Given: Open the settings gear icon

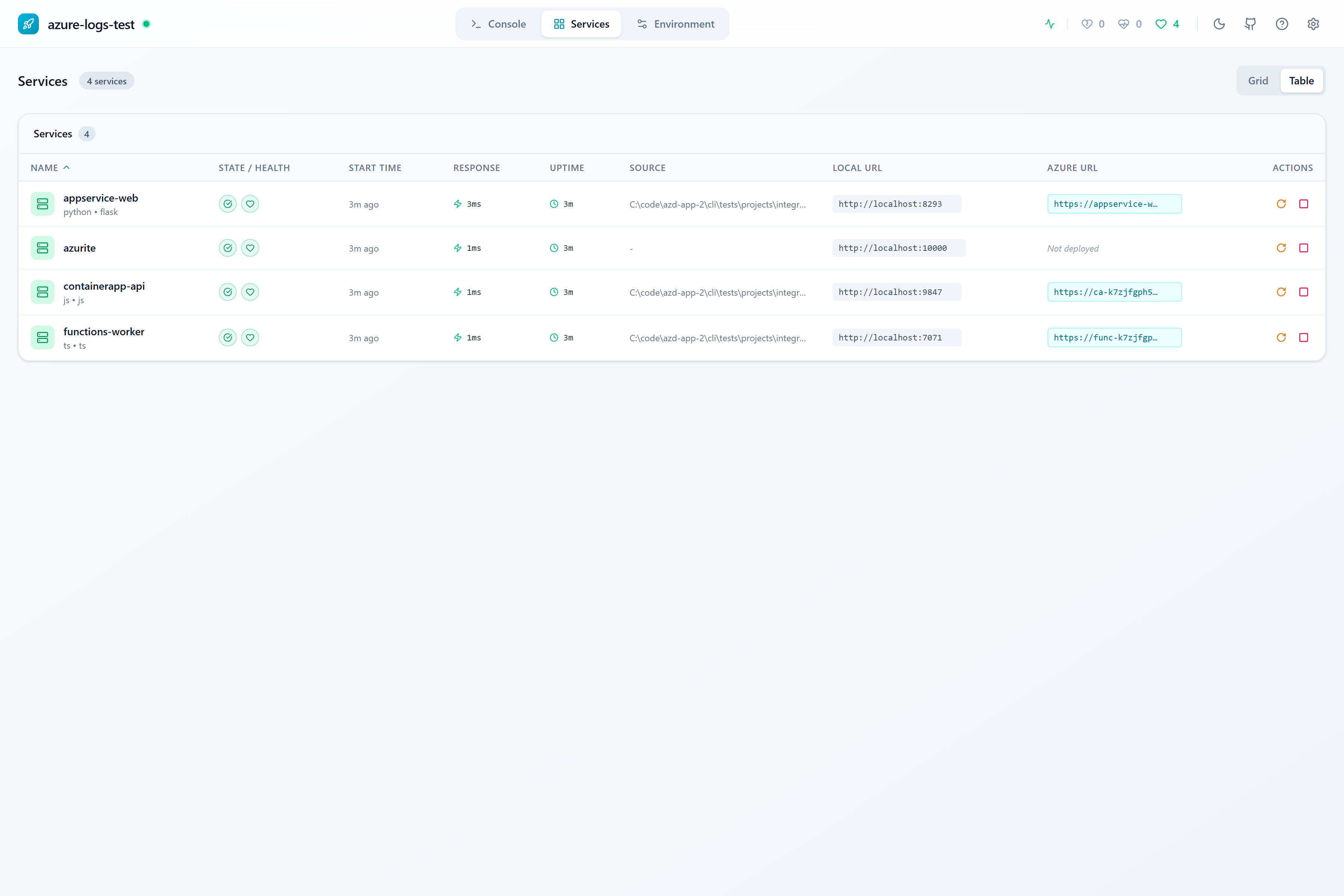Looking at the screenshot, I should [x=1313, y=24].
